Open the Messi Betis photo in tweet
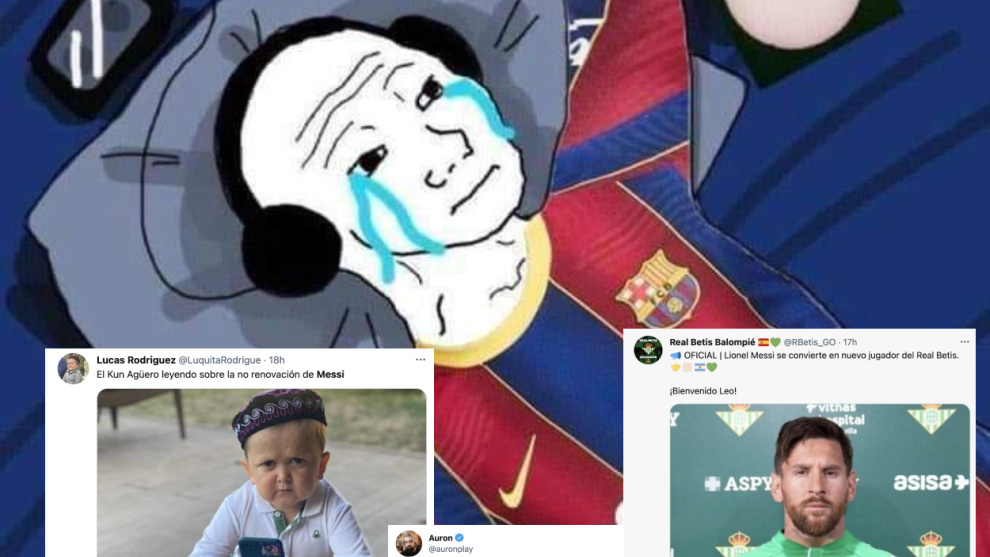990x557 pixels. pyautogui.click(x=820, y=481)
